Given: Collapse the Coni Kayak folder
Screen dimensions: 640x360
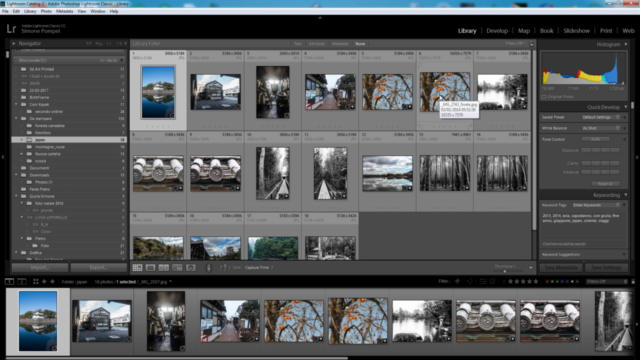Looking at the screenshot, I should point(16,104).
